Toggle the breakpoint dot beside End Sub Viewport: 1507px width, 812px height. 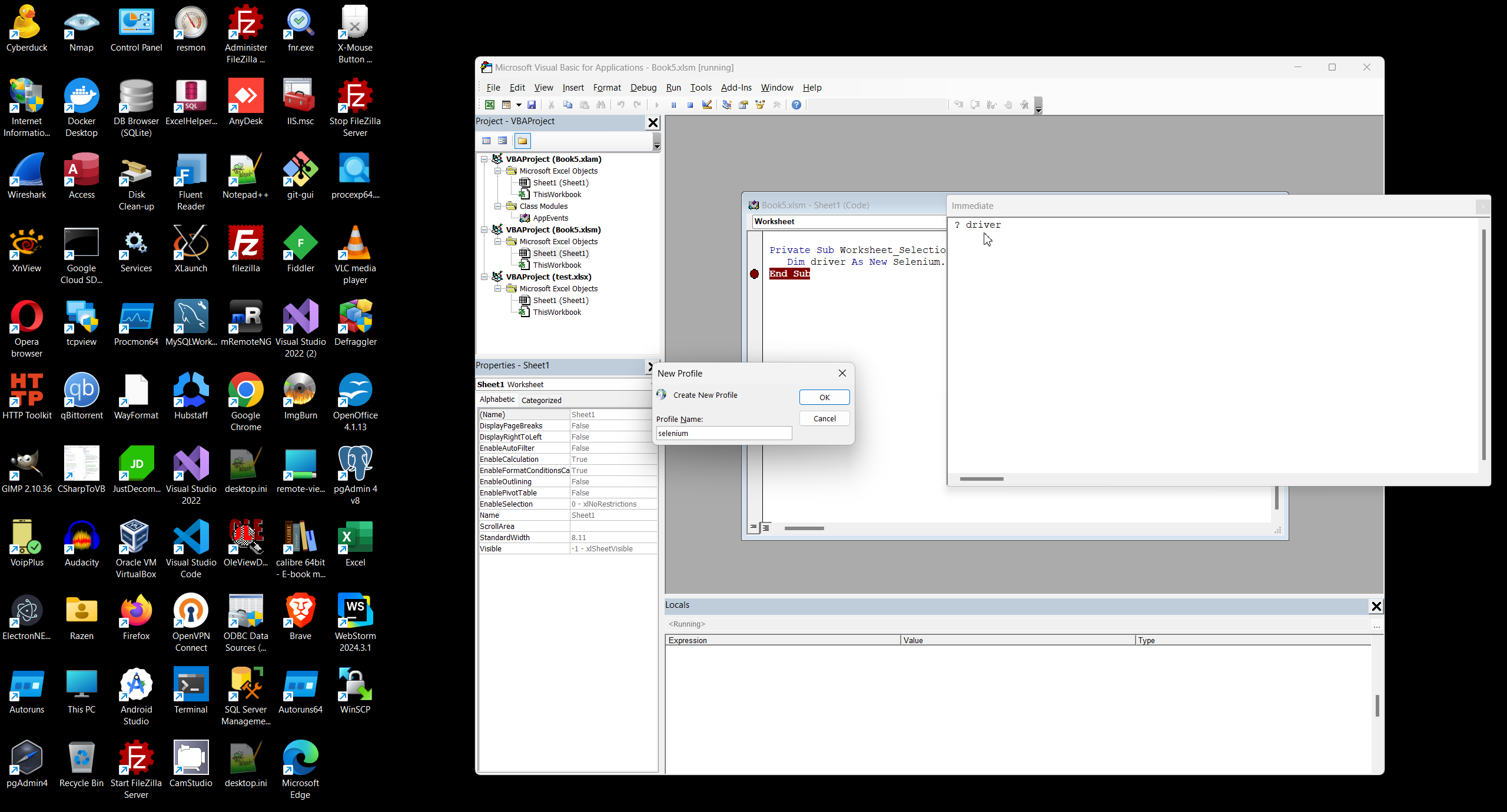pos(755,274)
